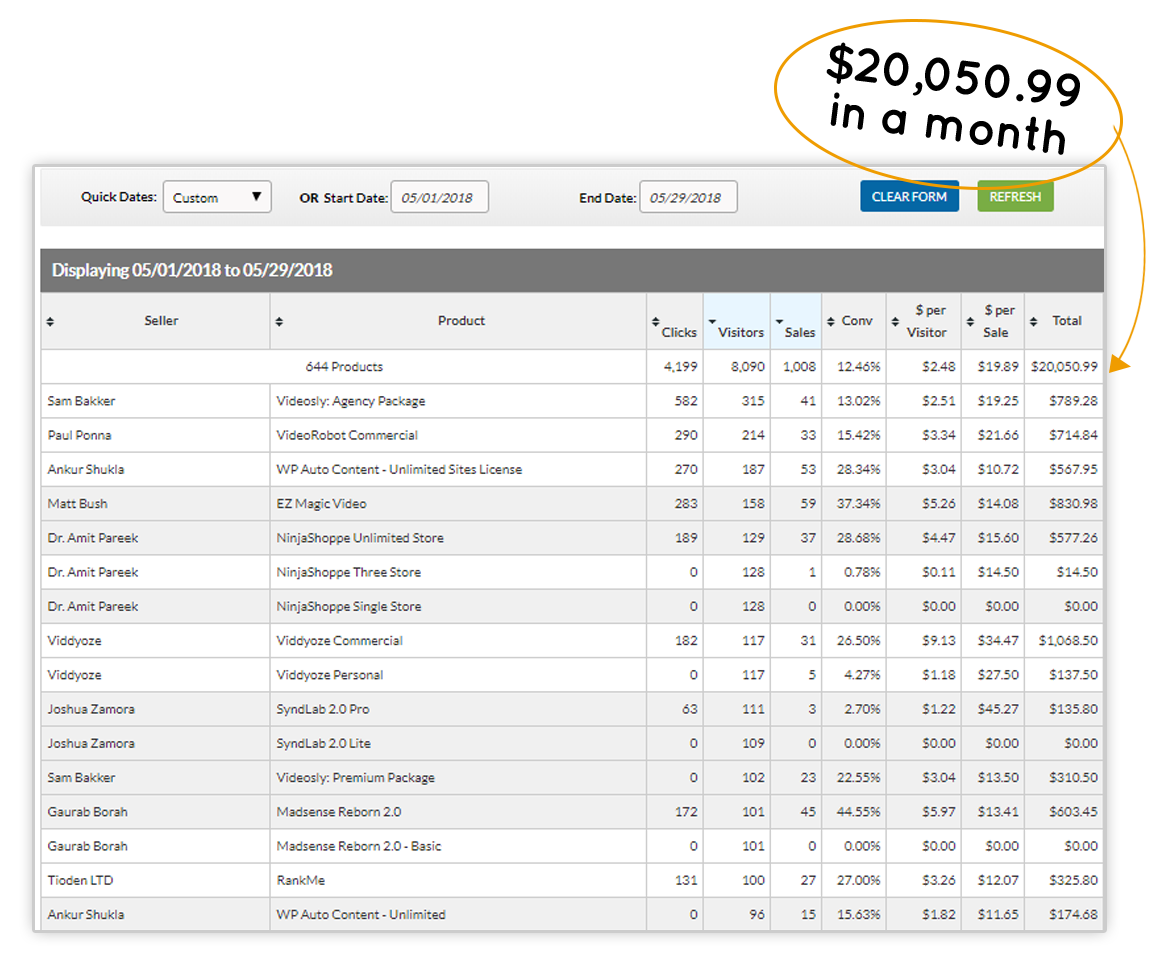The image size is (1153, 963).
Task: Click the Visitors column header label
Action: [x=740, y=332]
